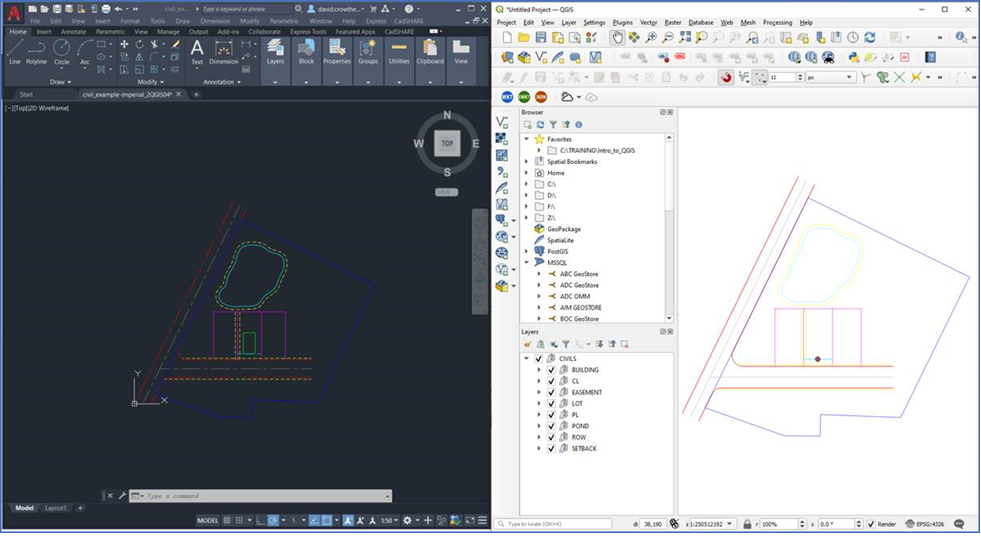Click the QGIS Zoom In tool
Viewport: 981px width, 536px height.
click(651, 38)
